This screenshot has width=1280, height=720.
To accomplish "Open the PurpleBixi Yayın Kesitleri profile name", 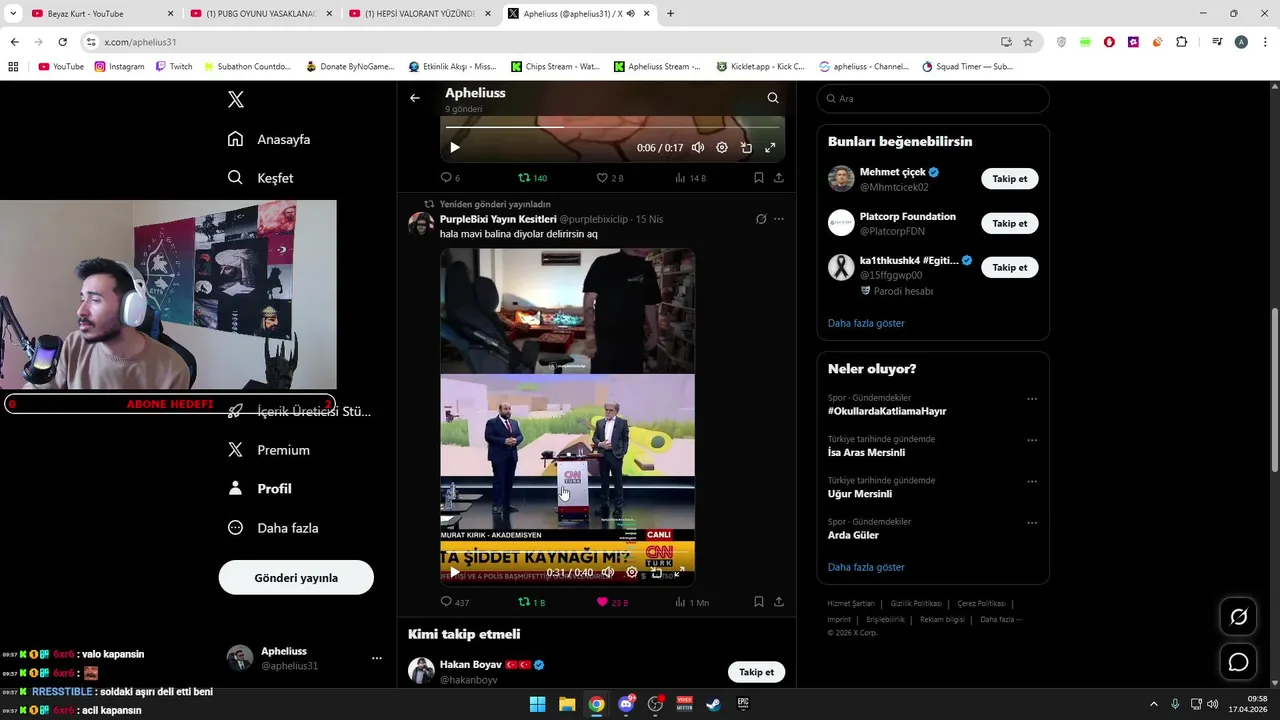I will (x=498, y=219).
